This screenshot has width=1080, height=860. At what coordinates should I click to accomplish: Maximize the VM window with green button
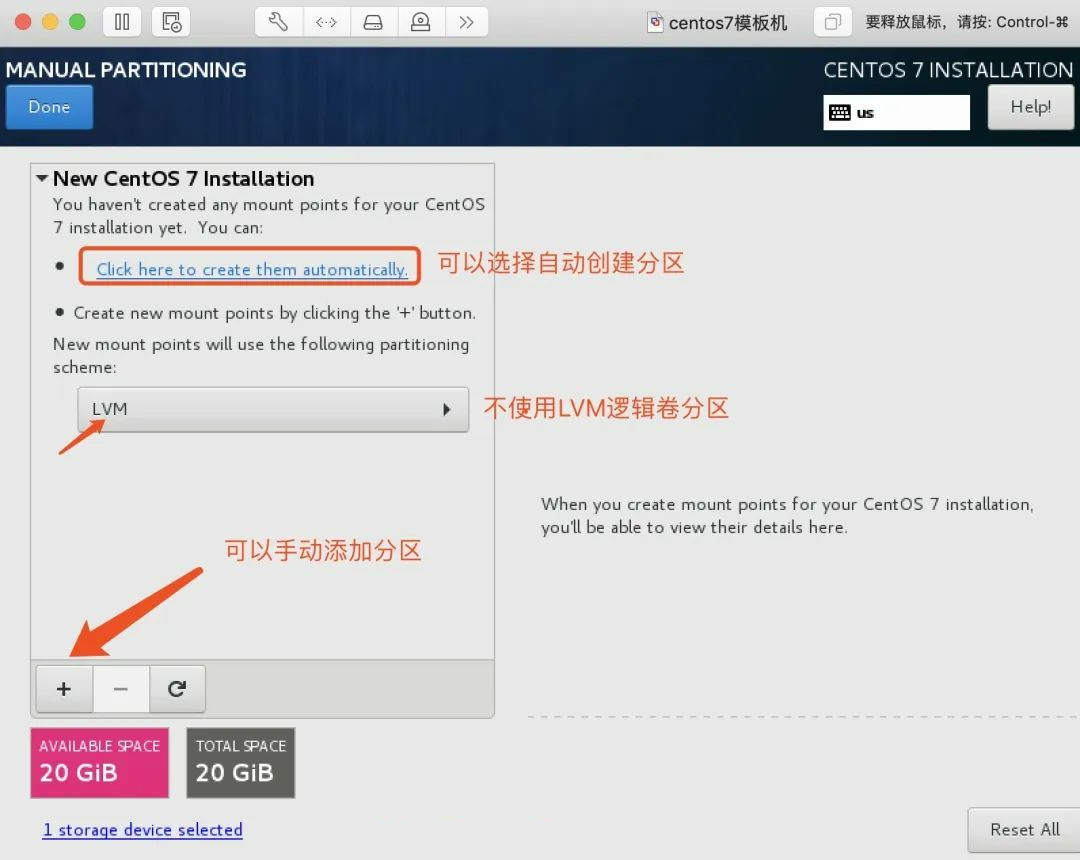click(78, 22)
